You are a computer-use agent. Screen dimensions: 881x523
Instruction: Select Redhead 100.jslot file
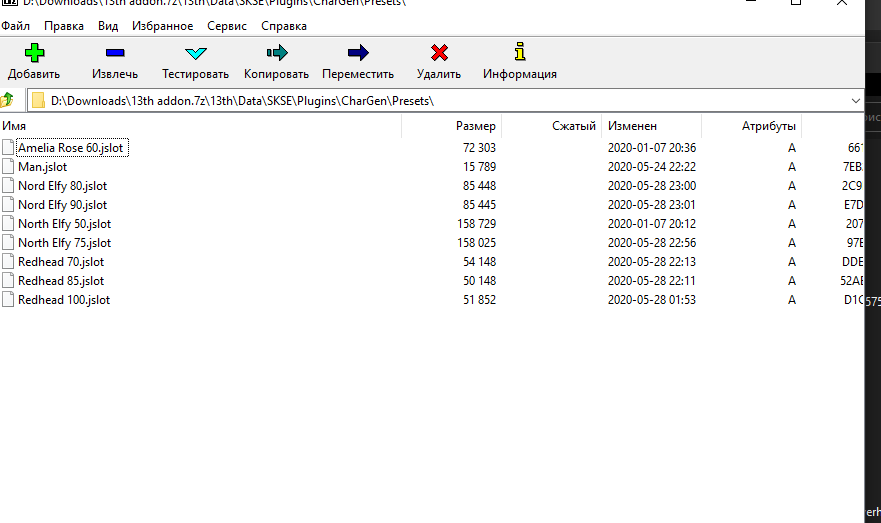click(x=64, y=300)
